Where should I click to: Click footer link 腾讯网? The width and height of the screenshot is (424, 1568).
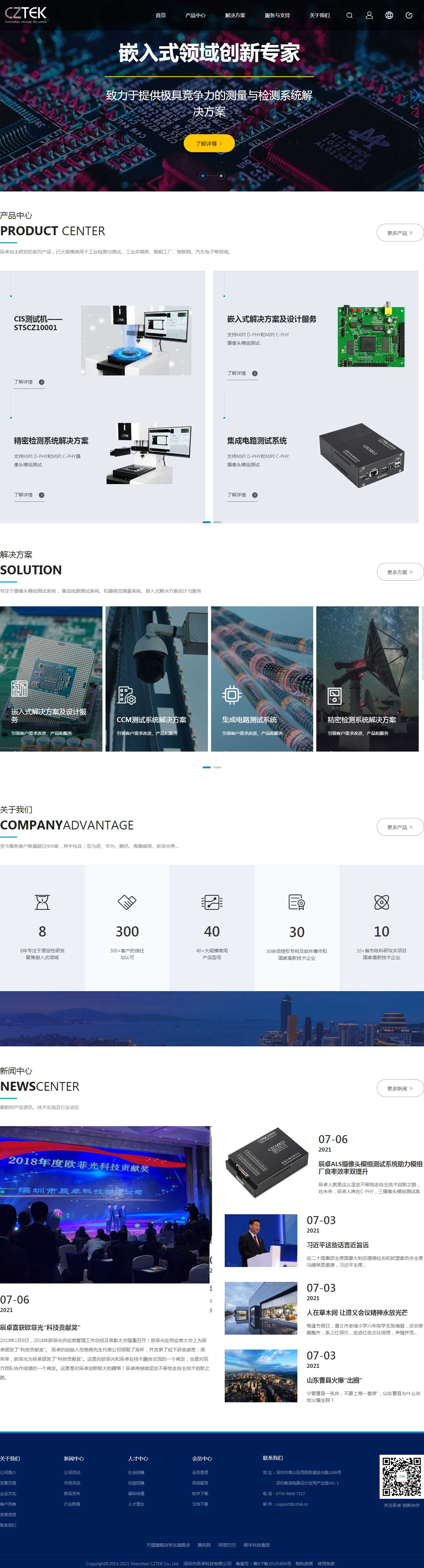204,1545
